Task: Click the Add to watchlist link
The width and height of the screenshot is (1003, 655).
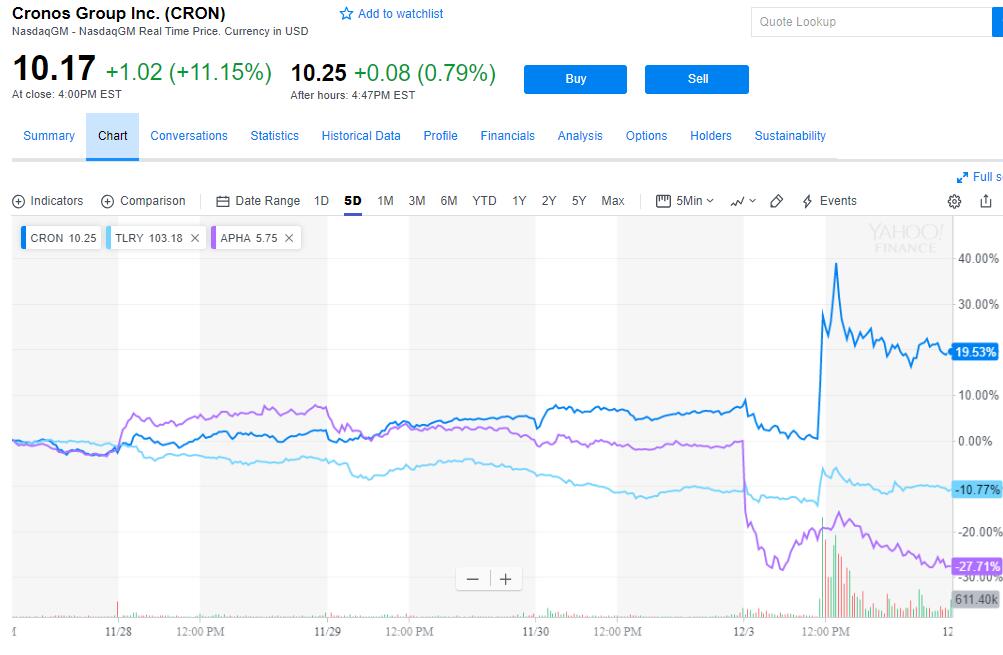Action: (400, 13)
